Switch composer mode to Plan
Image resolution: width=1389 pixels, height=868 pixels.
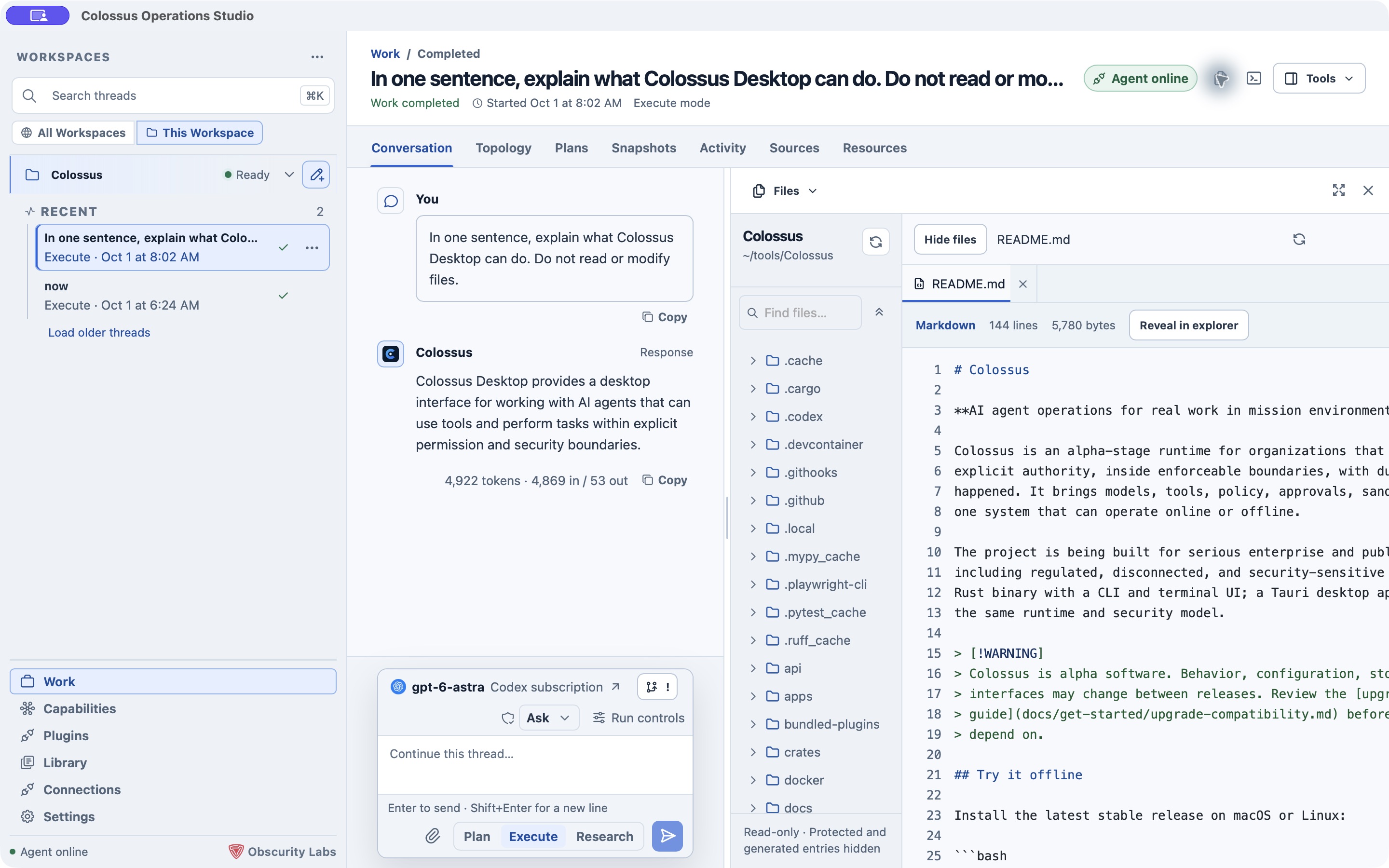coord(477,837)
